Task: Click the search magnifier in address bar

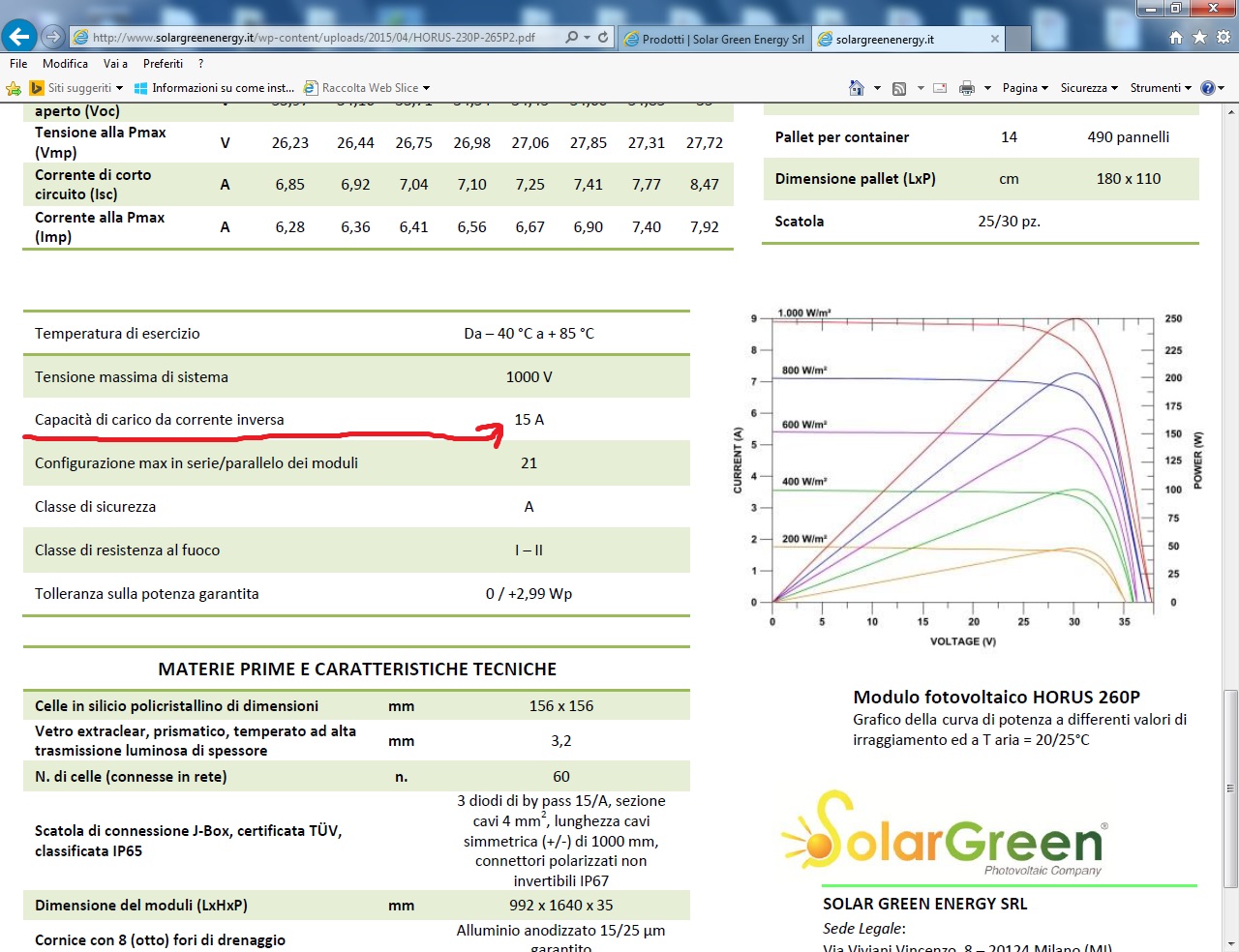Action: [572, 37]
